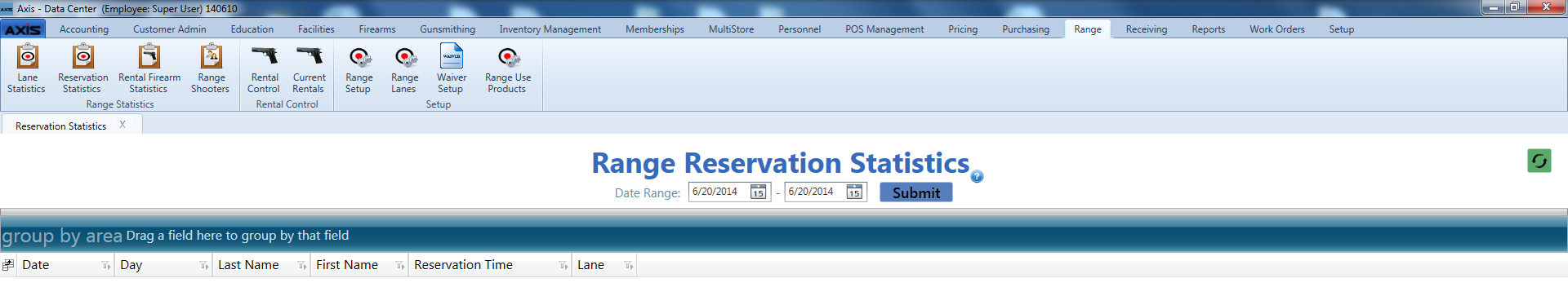Open calendar for end date

coord(854,192)
